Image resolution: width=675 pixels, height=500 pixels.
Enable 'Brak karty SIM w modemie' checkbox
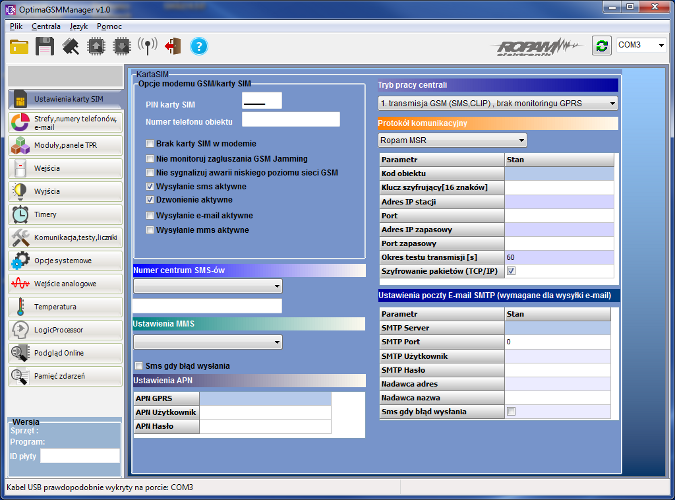coord(150,145)
